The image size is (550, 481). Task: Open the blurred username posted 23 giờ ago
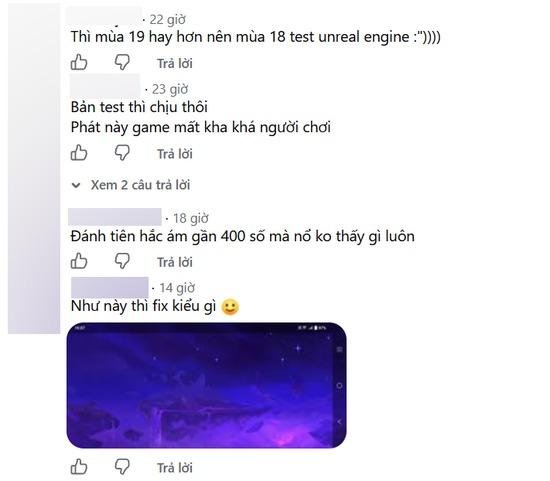105,86
